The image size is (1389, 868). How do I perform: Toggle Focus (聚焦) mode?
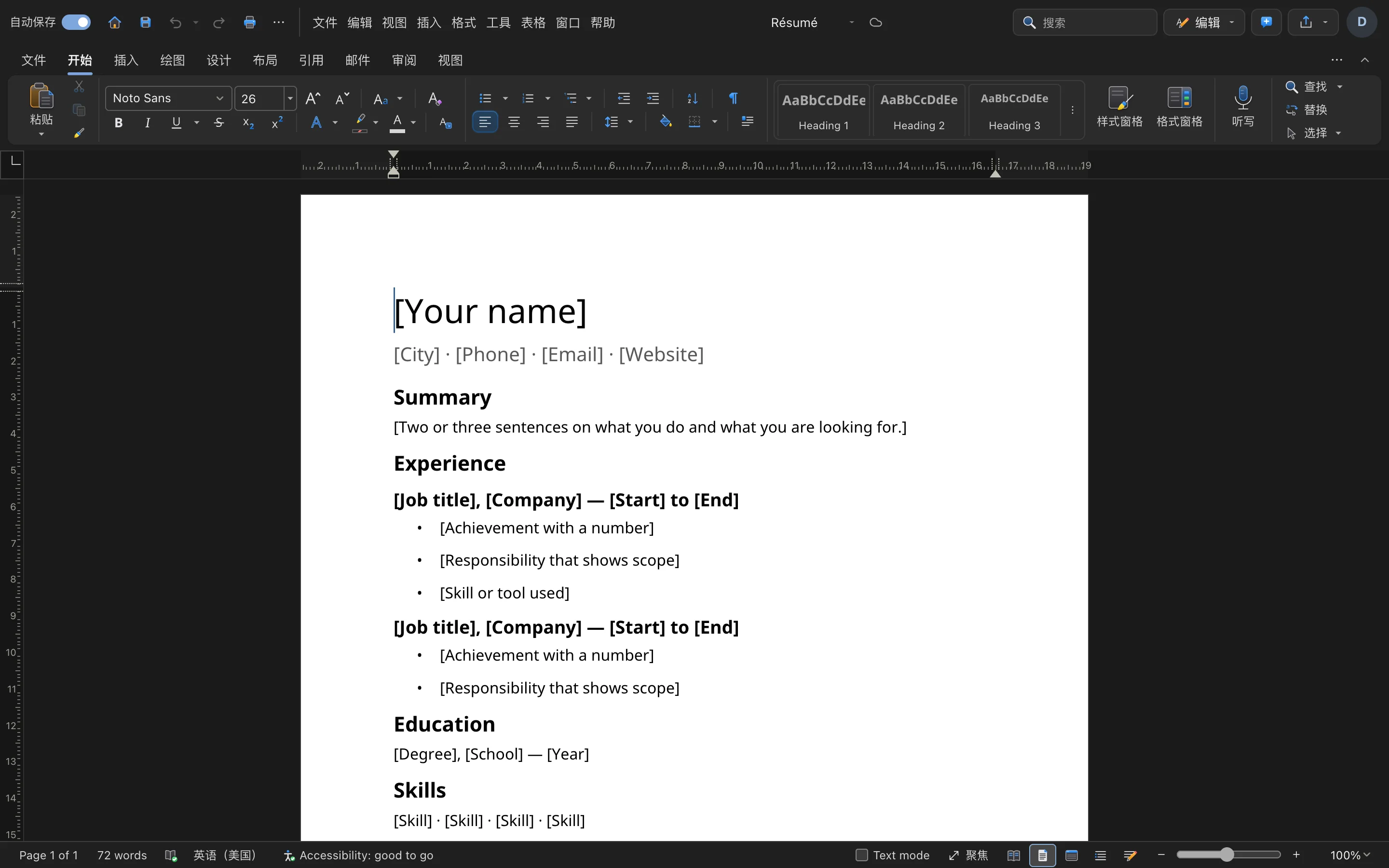point(968,855)
